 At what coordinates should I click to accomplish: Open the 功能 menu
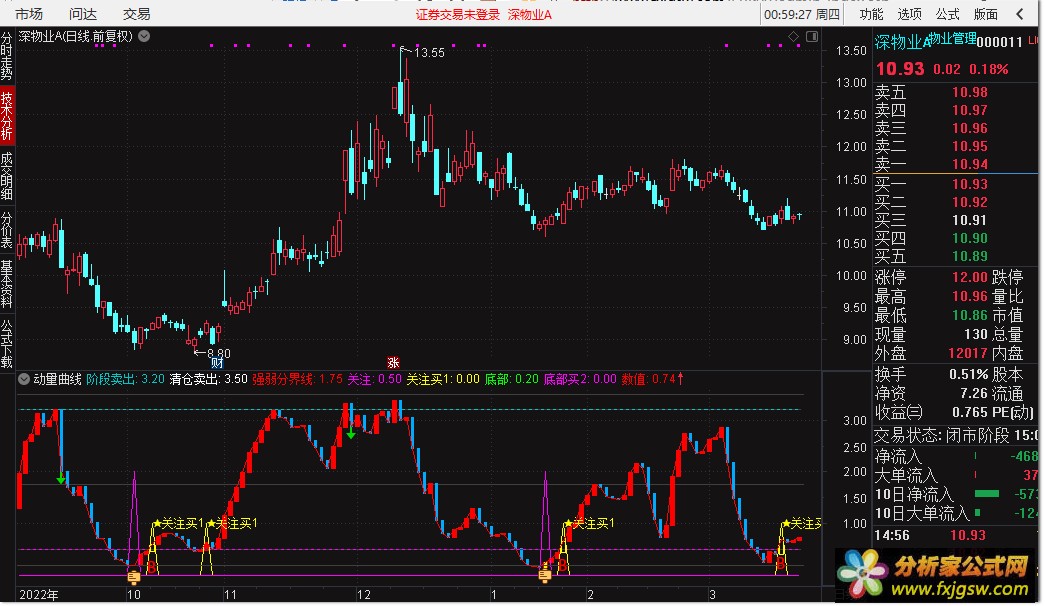871,14
